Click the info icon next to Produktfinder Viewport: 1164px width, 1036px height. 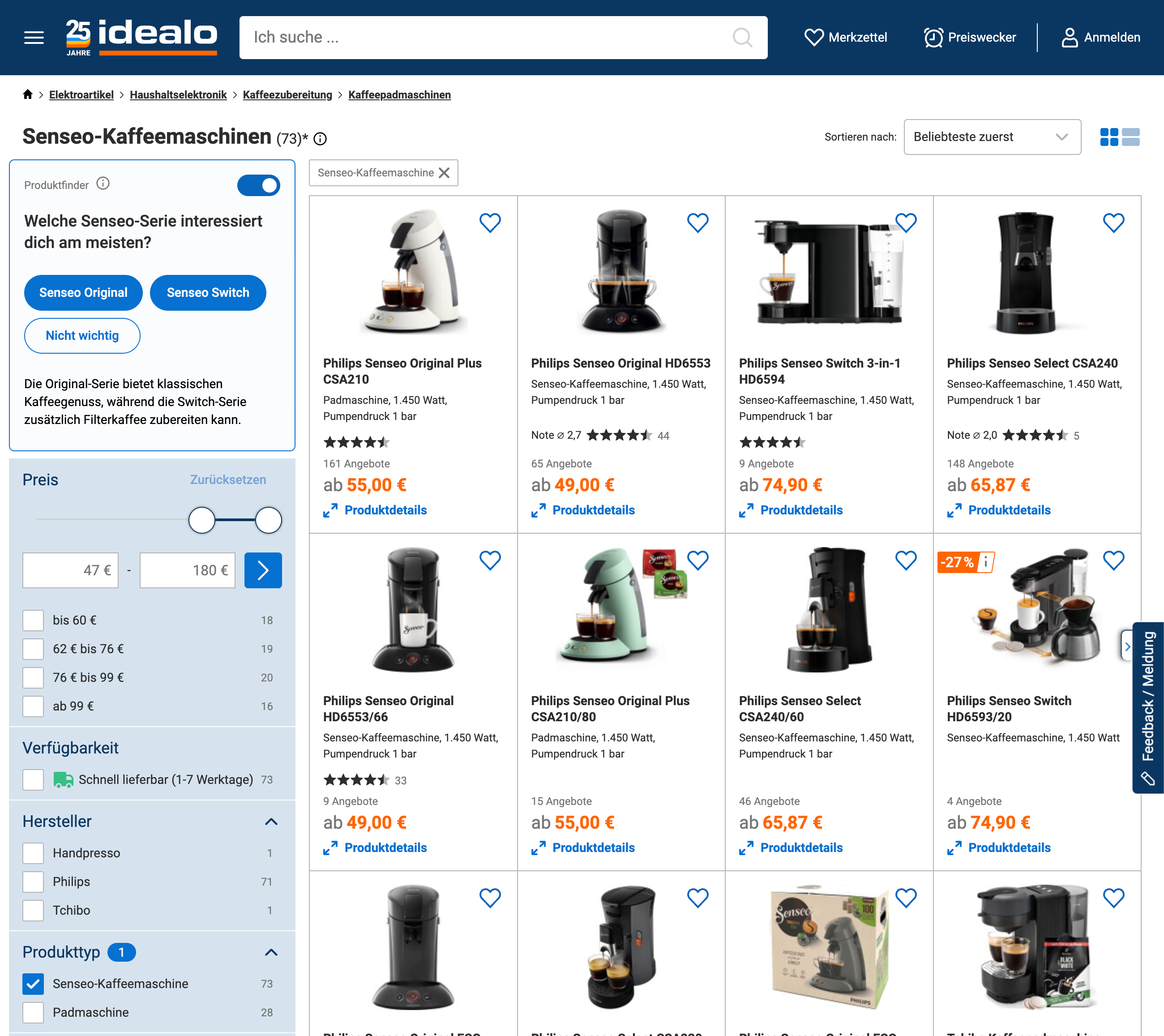point(103,184)
